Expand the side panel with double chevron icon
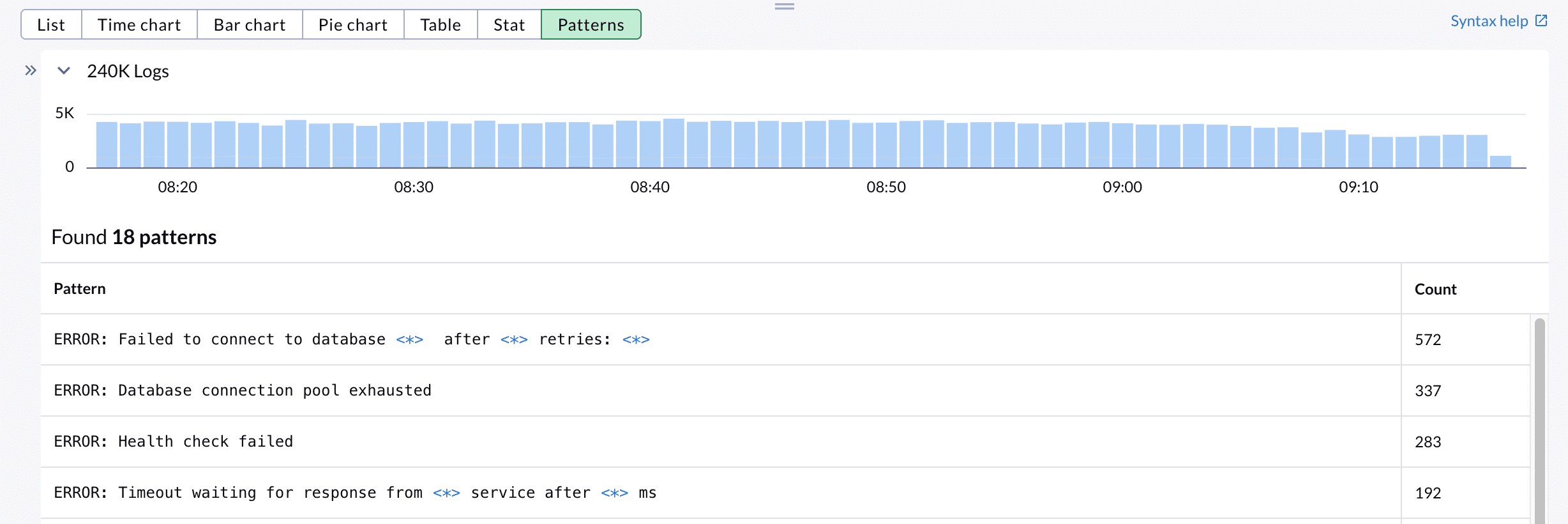 point(30,70)
